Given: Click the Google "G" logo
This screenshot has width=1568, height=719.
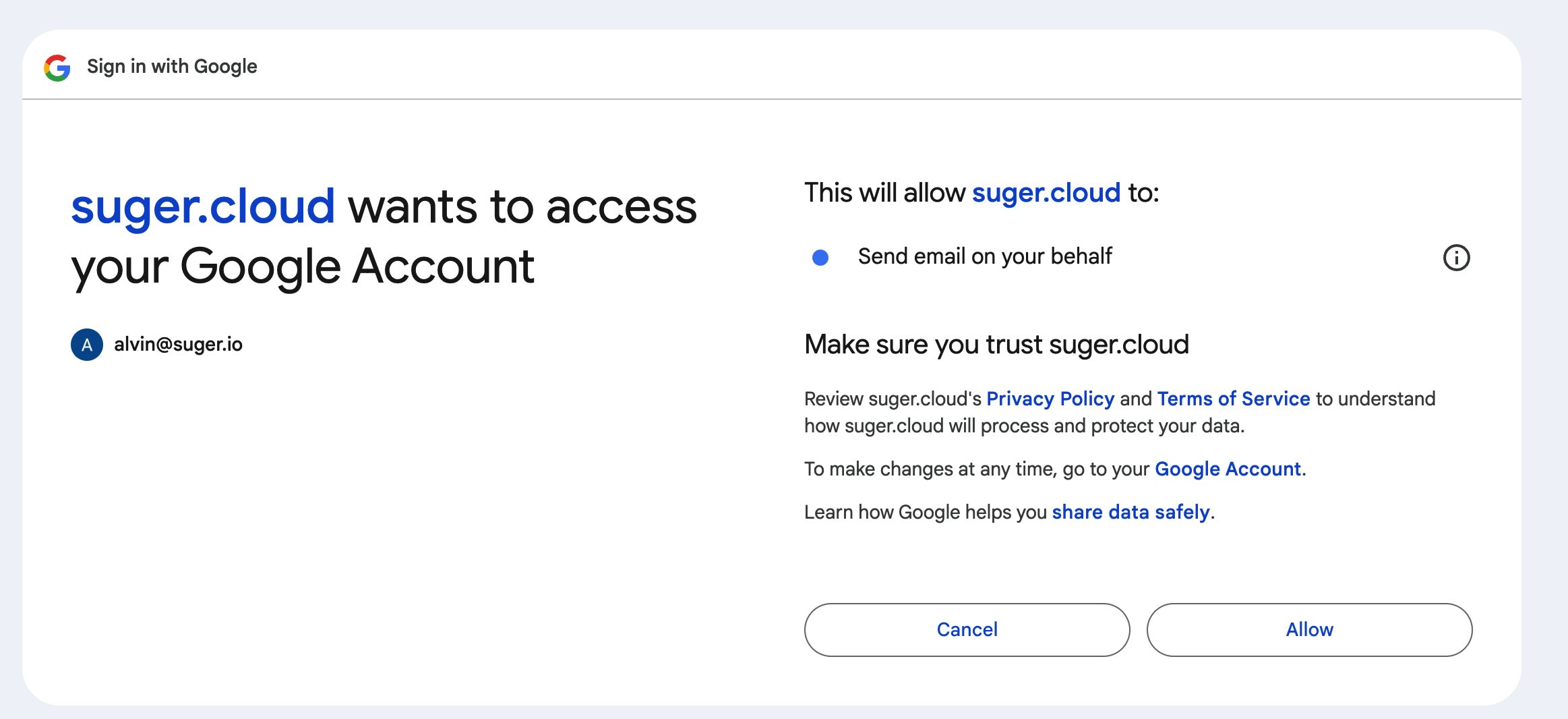Looking at the screenshot, I should point(57,67).
